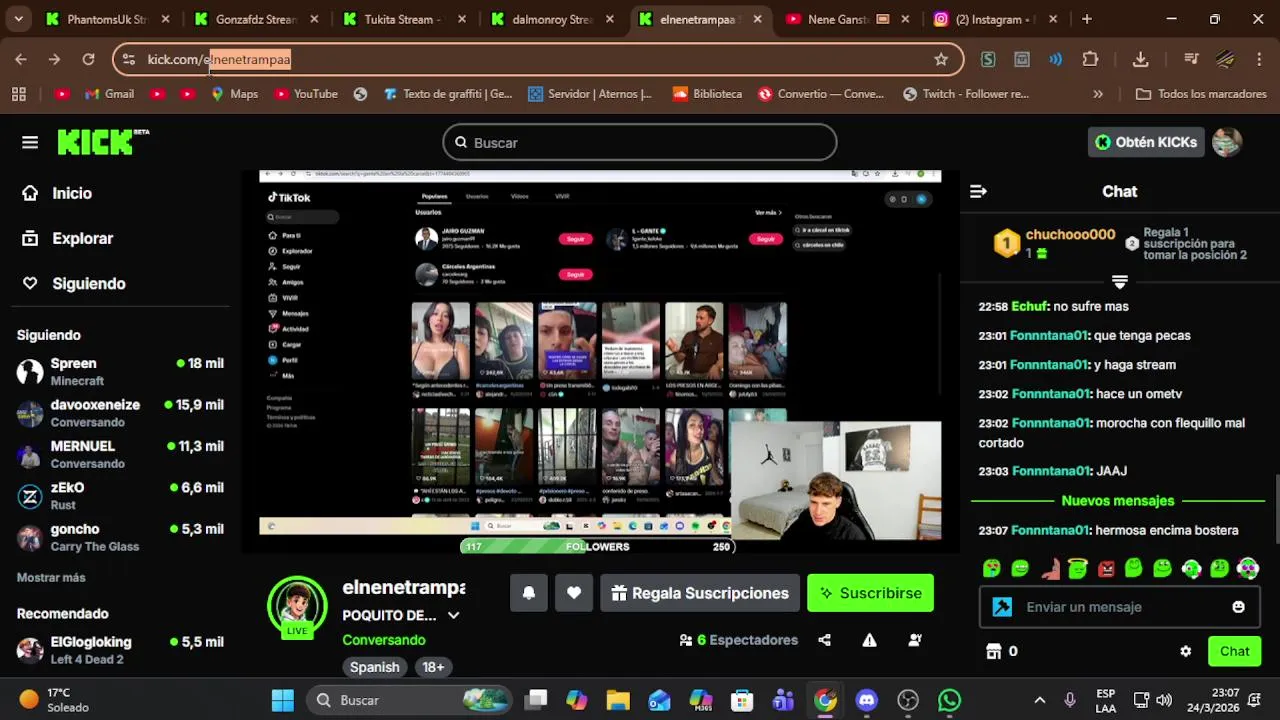Viewport: 1280px width, 720px height.
Task: Send message with green Chat button
Action: [x=1234, y=651]
